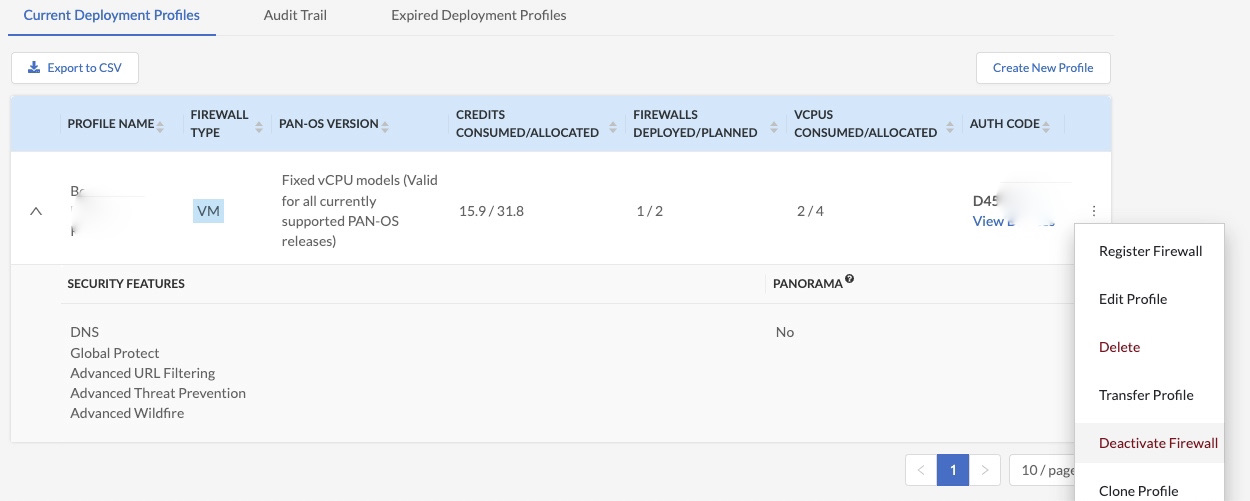Screen dimensions: 1250x501
Task: Go to page 1 in pagination
Action: pos(953,470)
